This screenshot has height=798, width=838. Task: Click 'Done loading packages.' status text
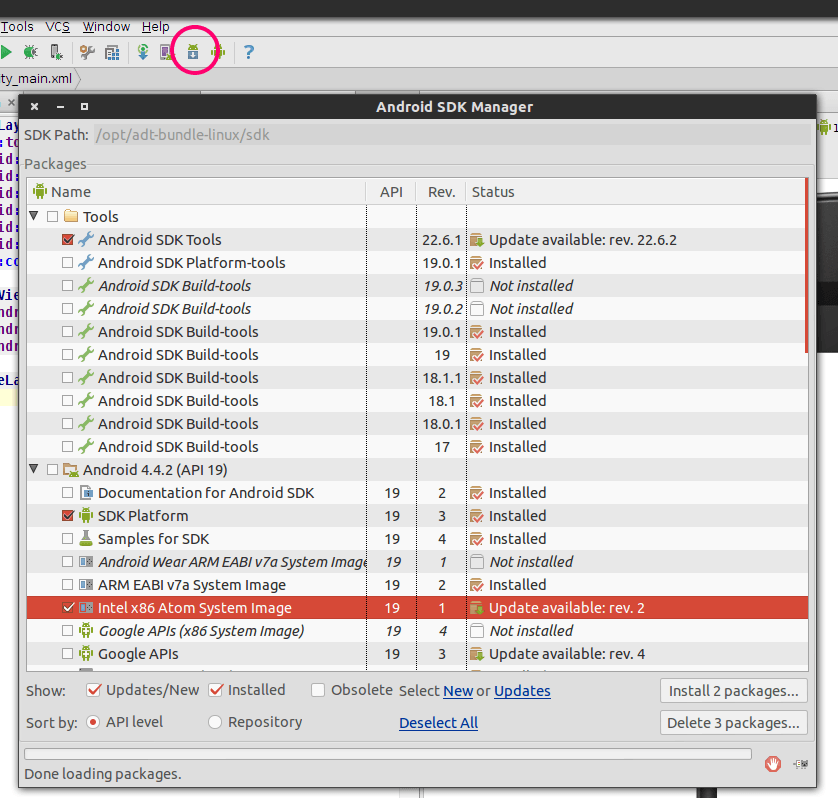pos(103,773)
